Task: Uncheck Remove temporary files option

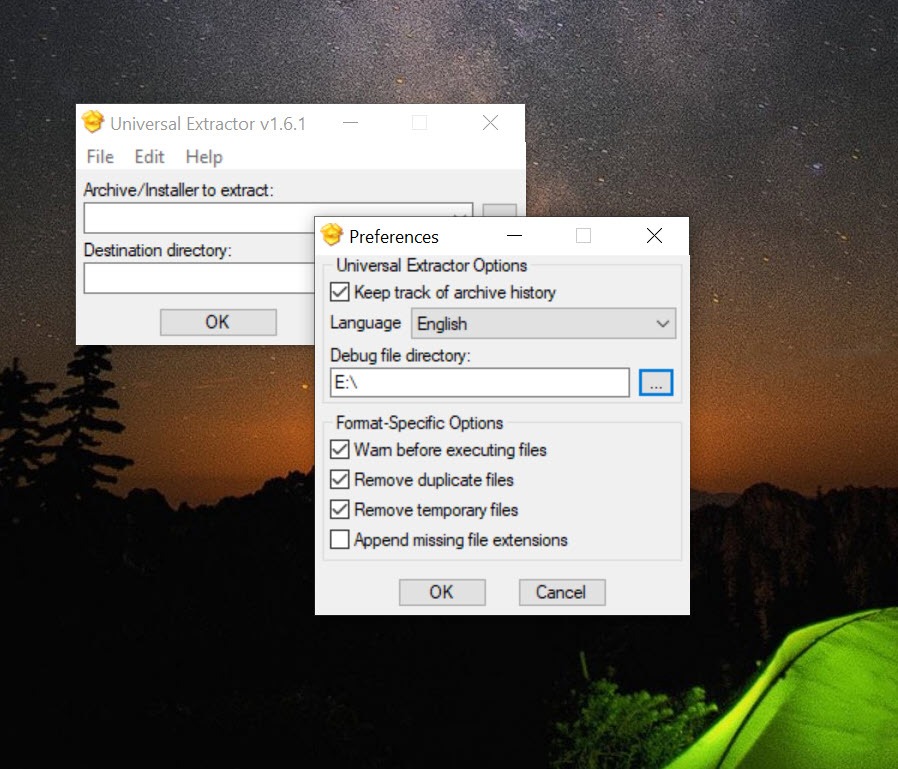Action: point(340,510)
